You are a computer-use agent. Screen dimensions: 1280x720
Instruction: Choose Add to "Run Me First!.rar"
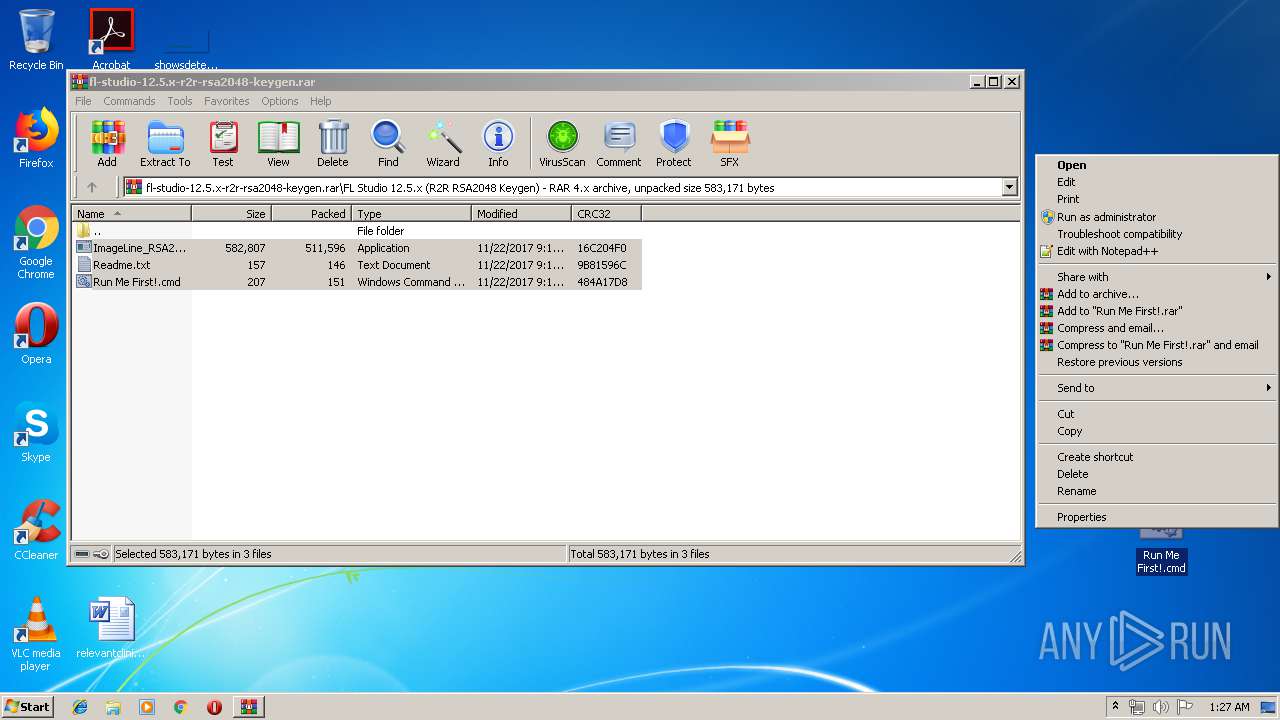coord(1157,311)
